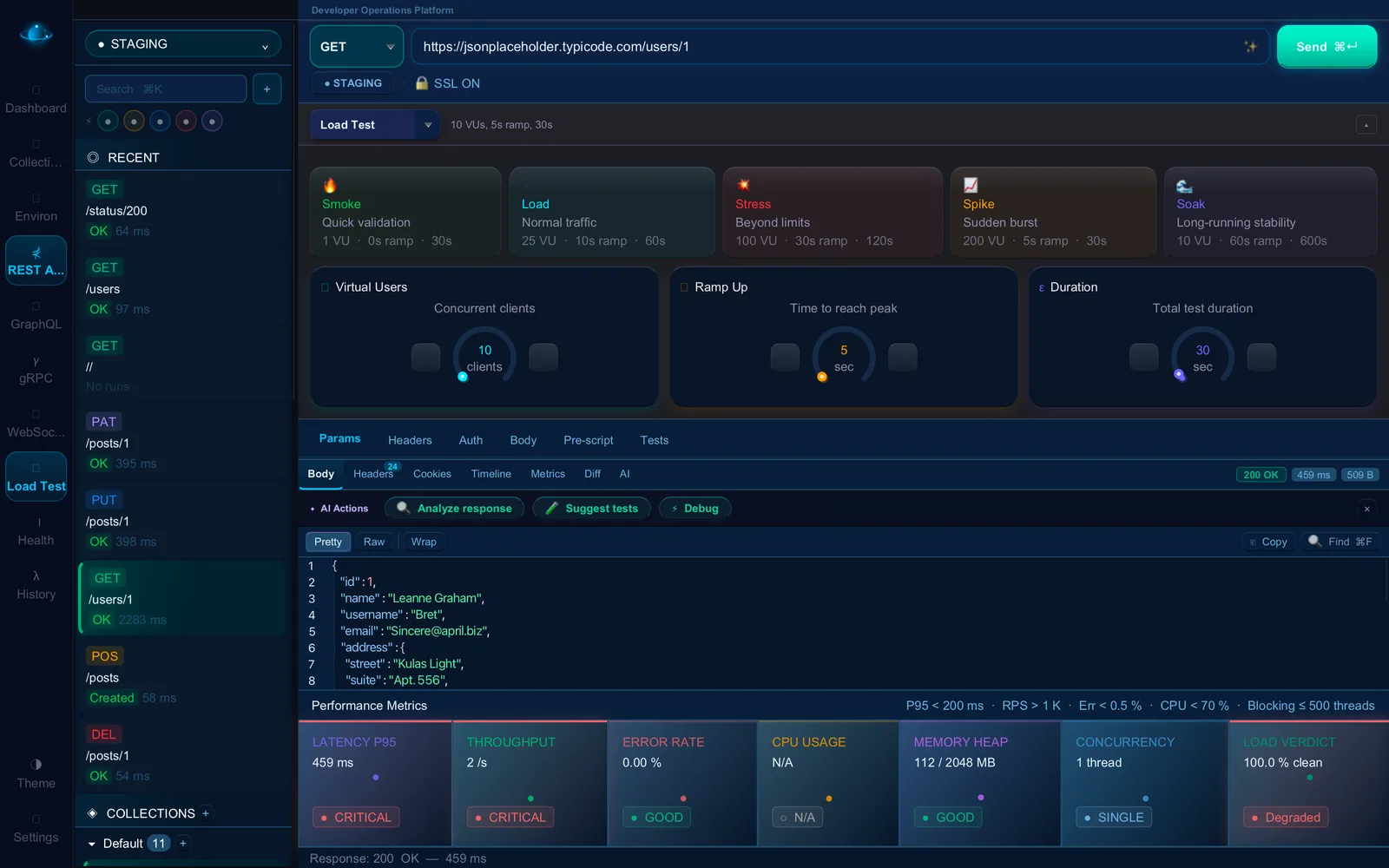The height and width of the screenshot is (868, 1389).
Task: Click the Send button
Action: tap(1326, 47)
